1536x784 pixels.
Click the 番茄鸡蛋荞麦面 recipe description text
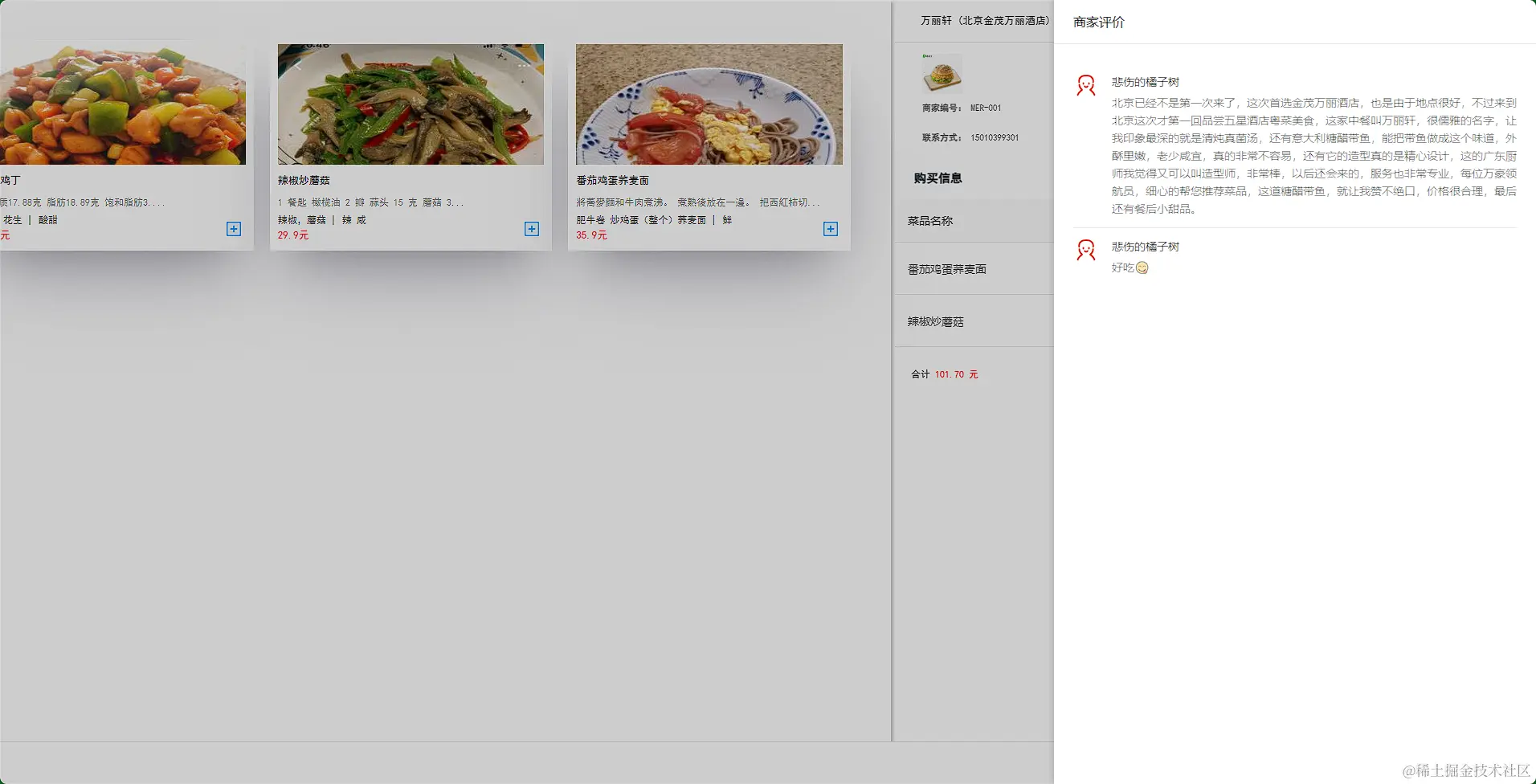tap(698, 202)
